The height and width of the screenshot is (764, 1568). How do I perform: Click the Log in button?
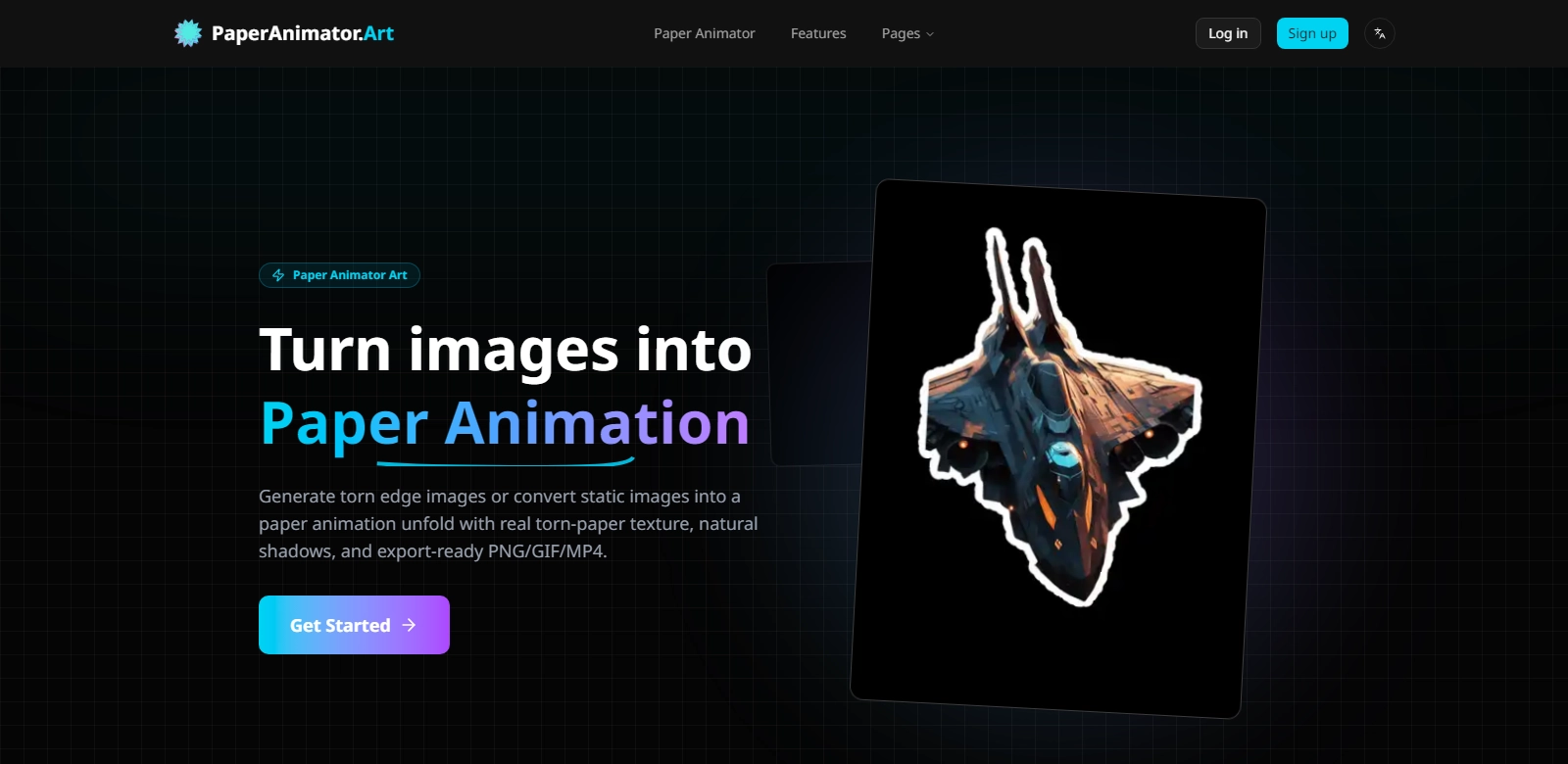coord(1228,33)
